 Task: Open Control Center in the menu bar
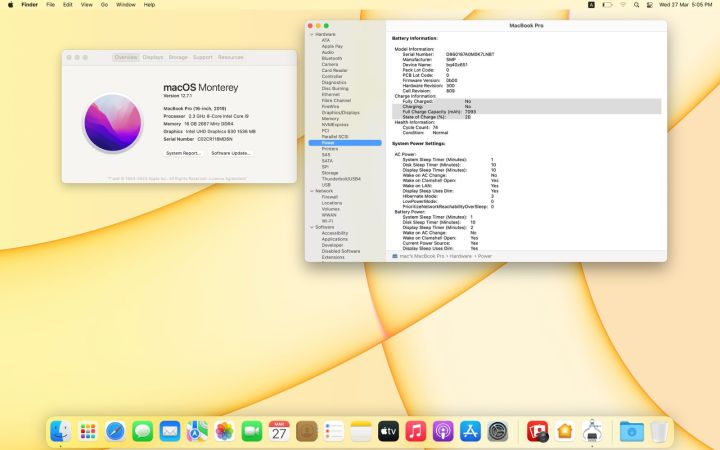(649, 5)
